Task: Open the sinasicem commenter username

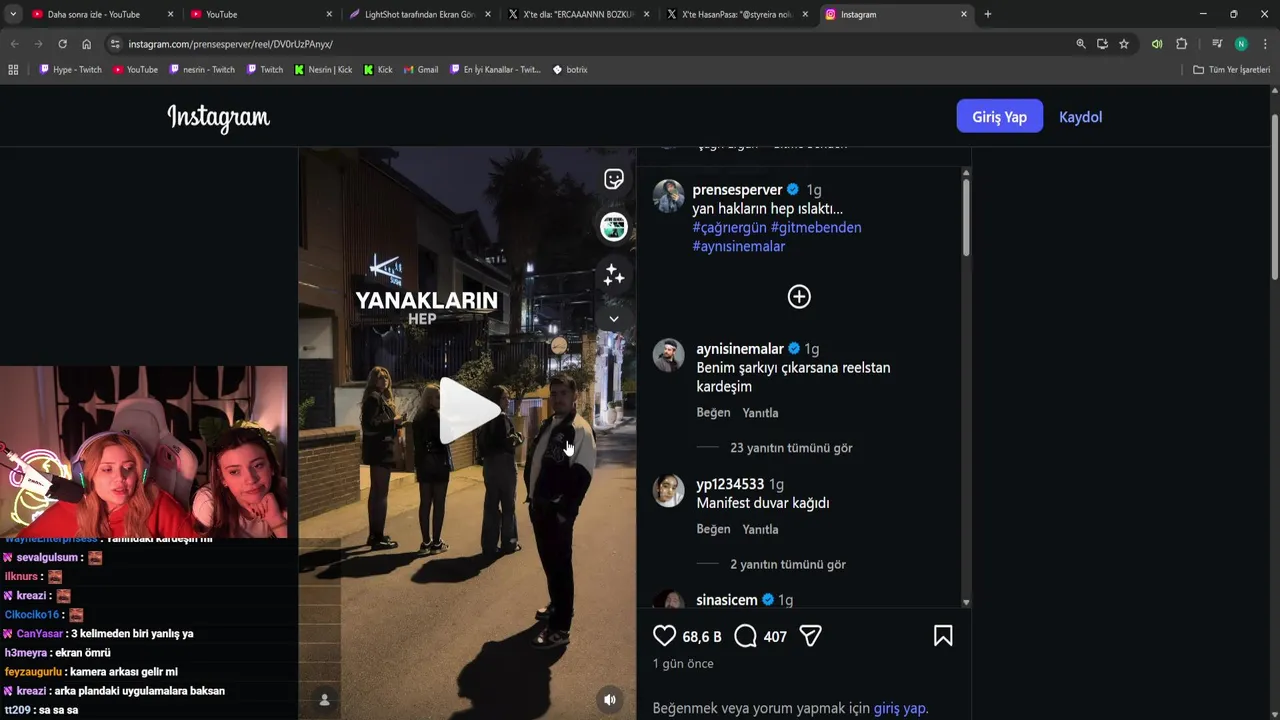Action: [727, 600]
